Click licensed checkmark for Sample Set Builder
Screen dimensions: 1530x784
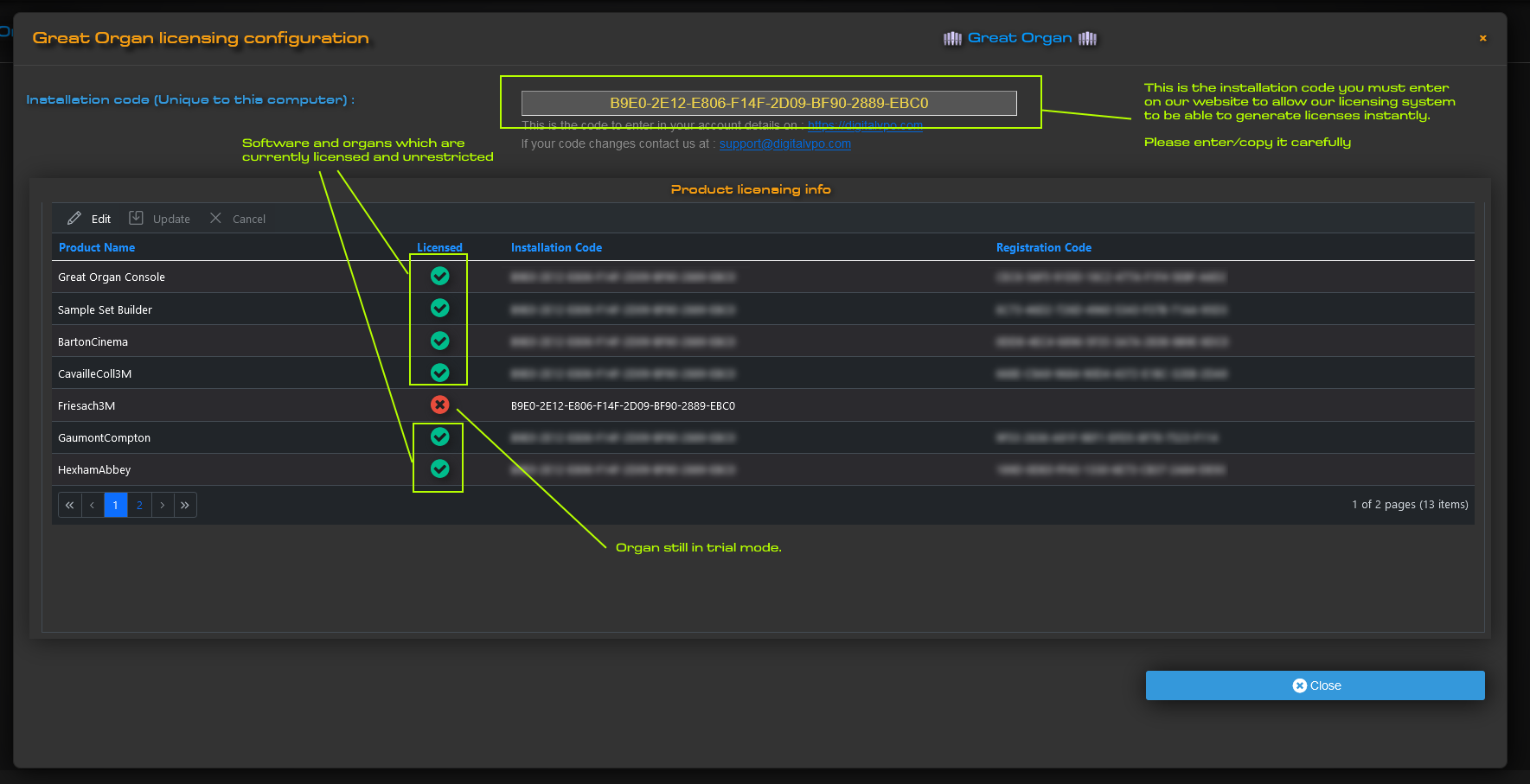440,308
